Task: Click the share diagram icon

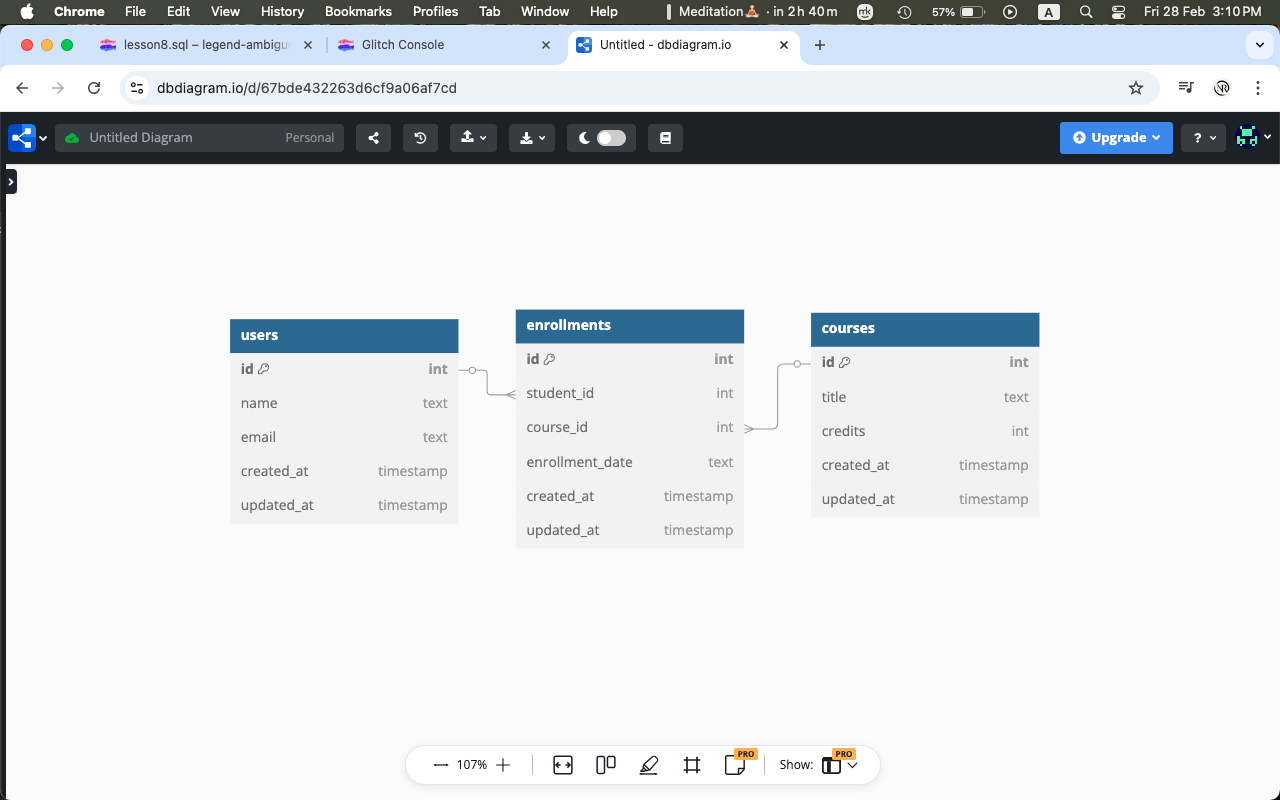Action: [373, 138]
